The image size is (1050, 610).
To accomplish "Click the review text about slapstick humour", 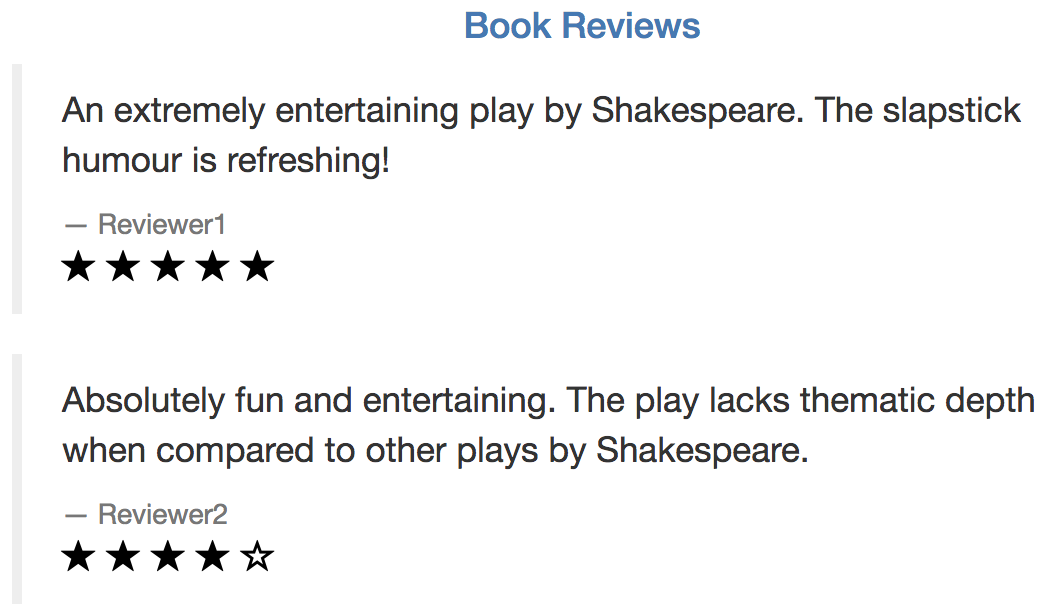I will [541, 135].
